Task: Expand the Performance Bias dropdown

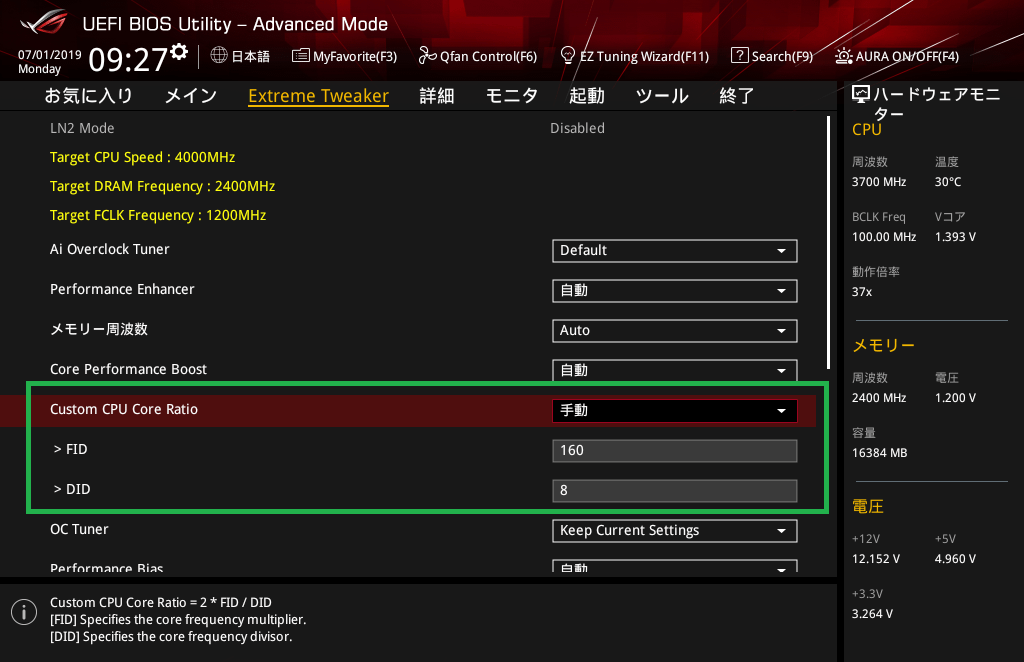Action: pos(675,566)
